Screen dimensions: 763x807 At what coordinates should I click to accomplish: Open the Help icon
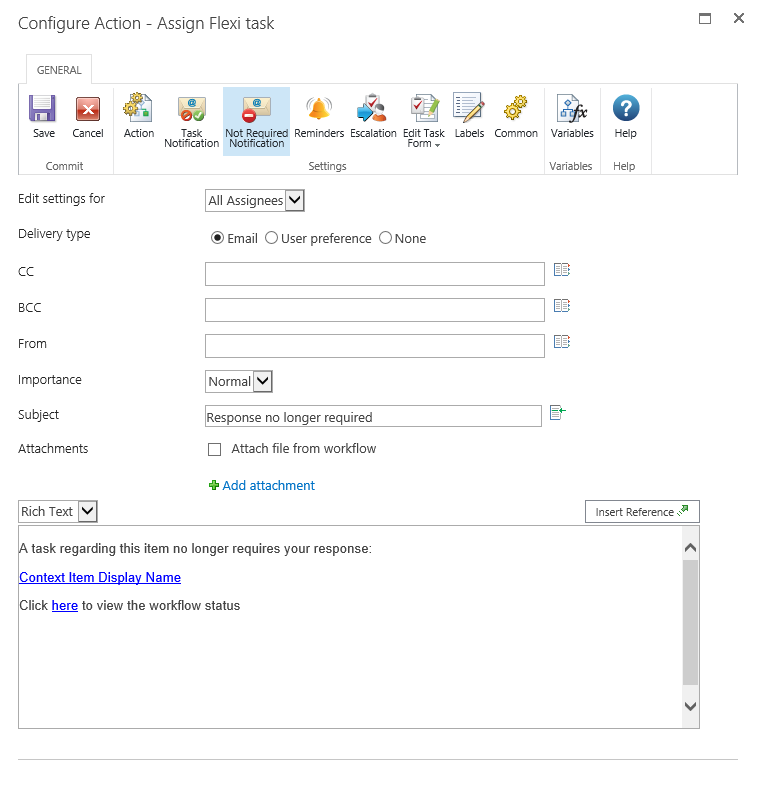coord(625,110)
